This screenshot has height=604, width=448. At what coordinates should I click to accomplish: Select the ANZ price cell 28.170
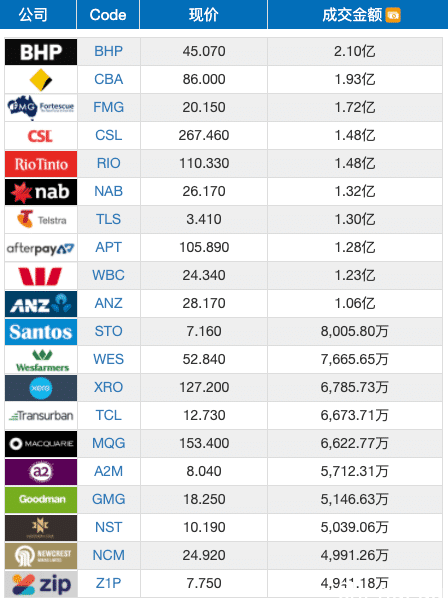(x=204, y=304)
